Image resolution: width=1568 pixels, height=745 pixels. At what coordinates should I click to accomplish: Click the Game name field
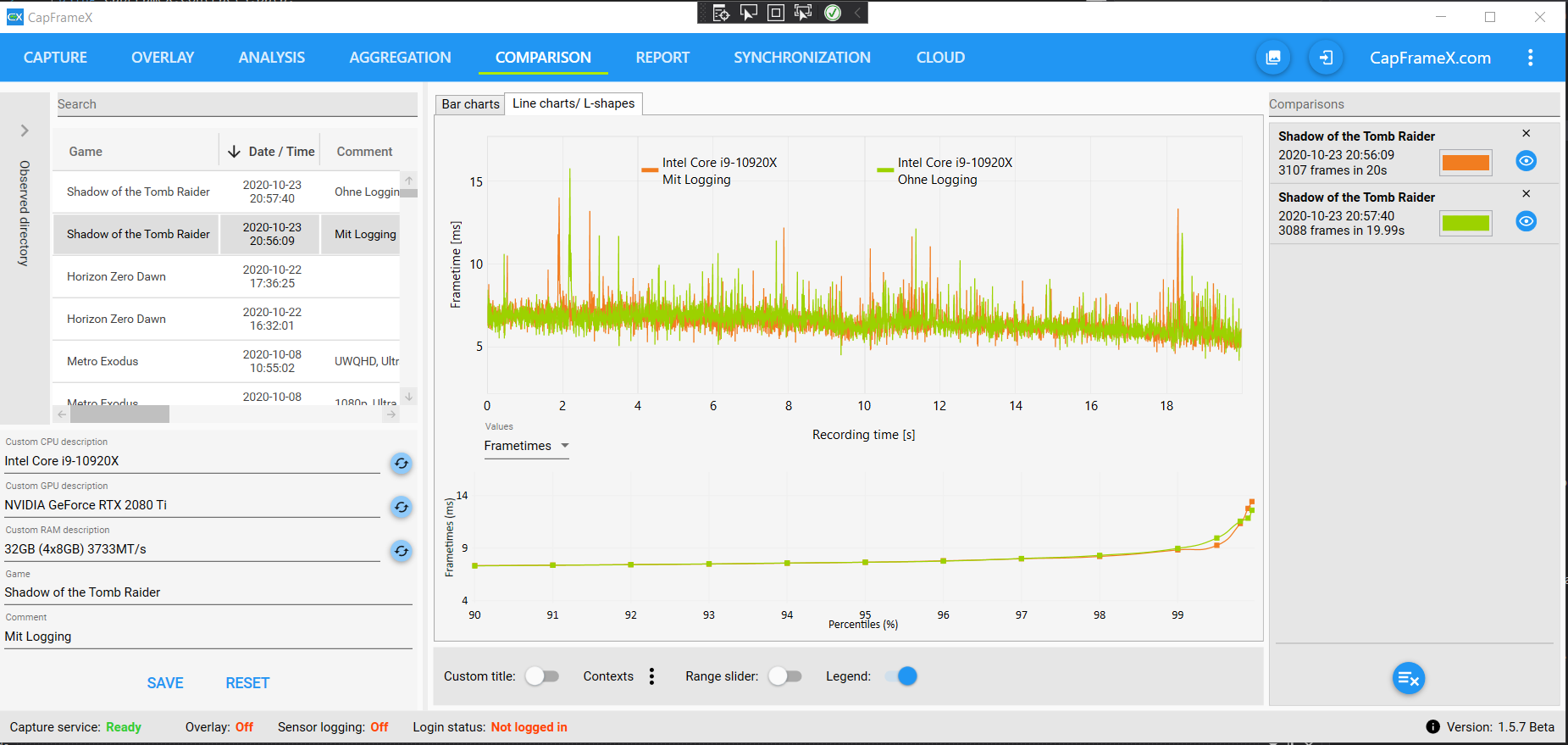(x=208, y=592)
